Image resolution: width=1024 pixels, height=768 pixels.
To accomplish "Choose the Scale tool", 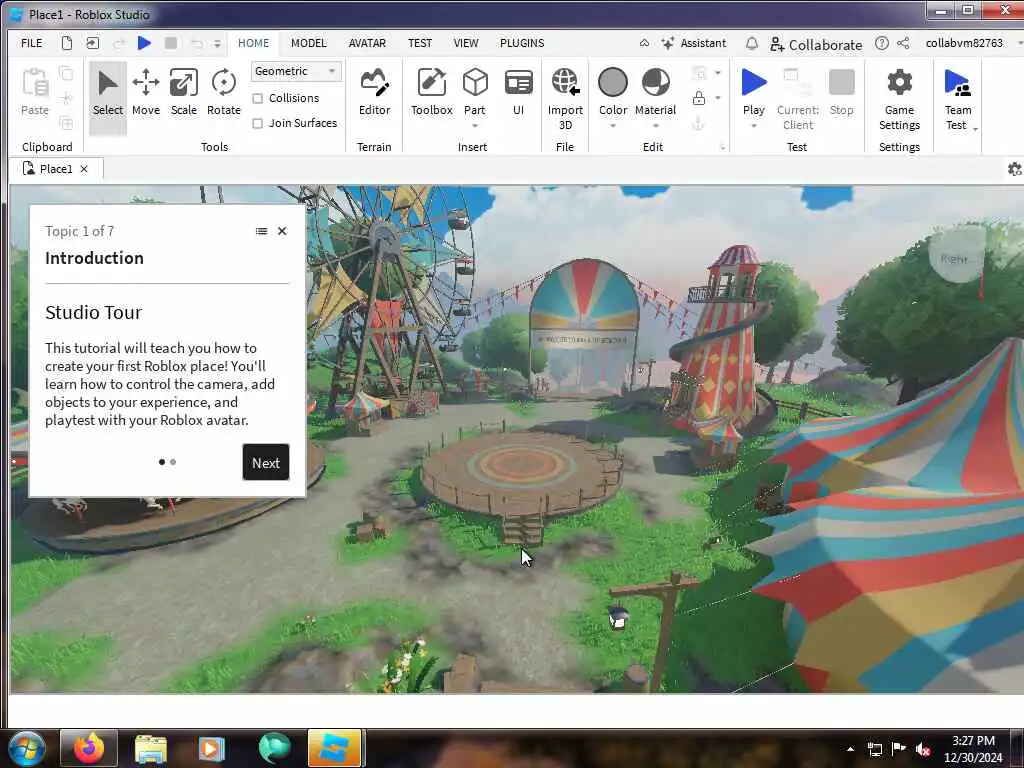I will point(184,93).
